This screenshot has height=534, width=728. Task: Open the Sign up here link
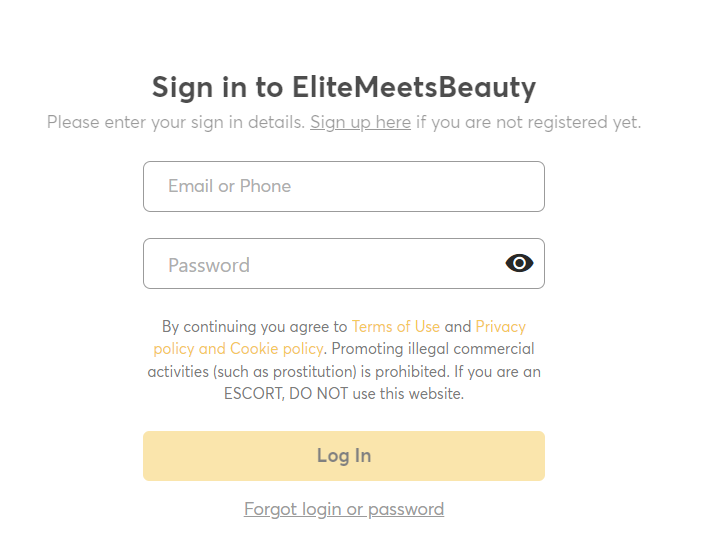[x=360, y=122]
